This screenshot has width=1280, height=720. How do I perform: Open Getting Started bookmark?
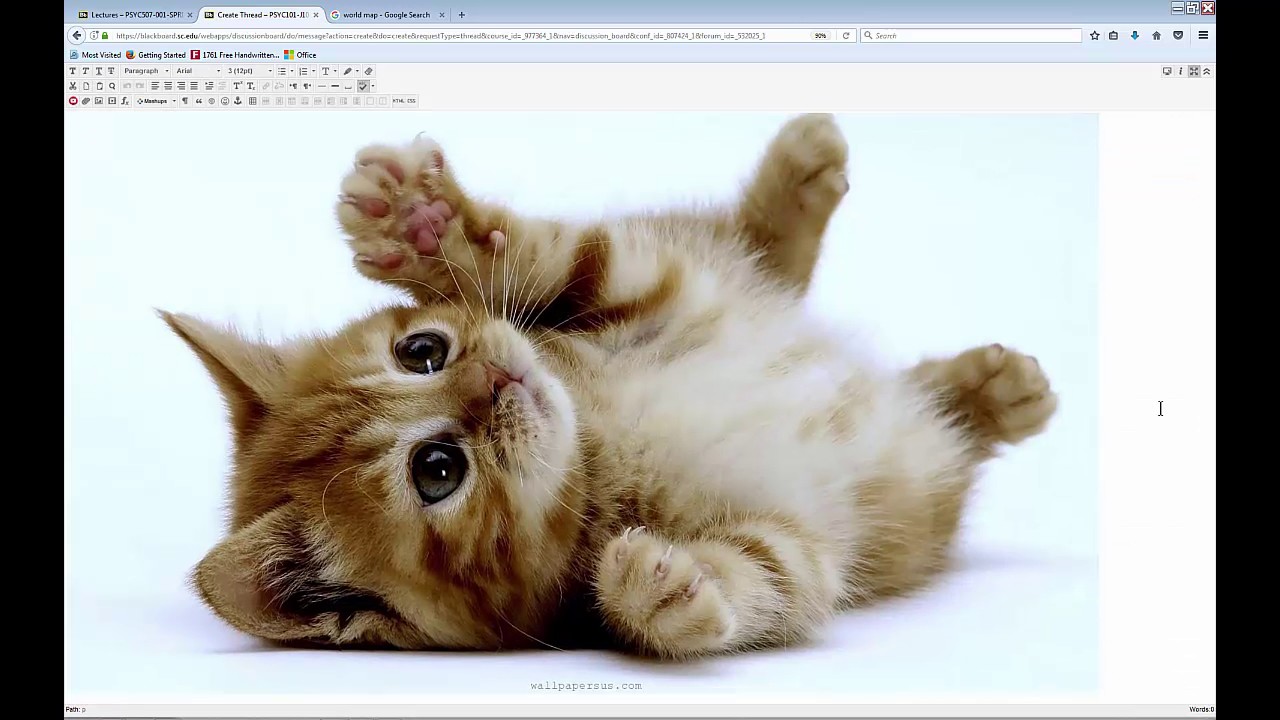tap(156, 55)
